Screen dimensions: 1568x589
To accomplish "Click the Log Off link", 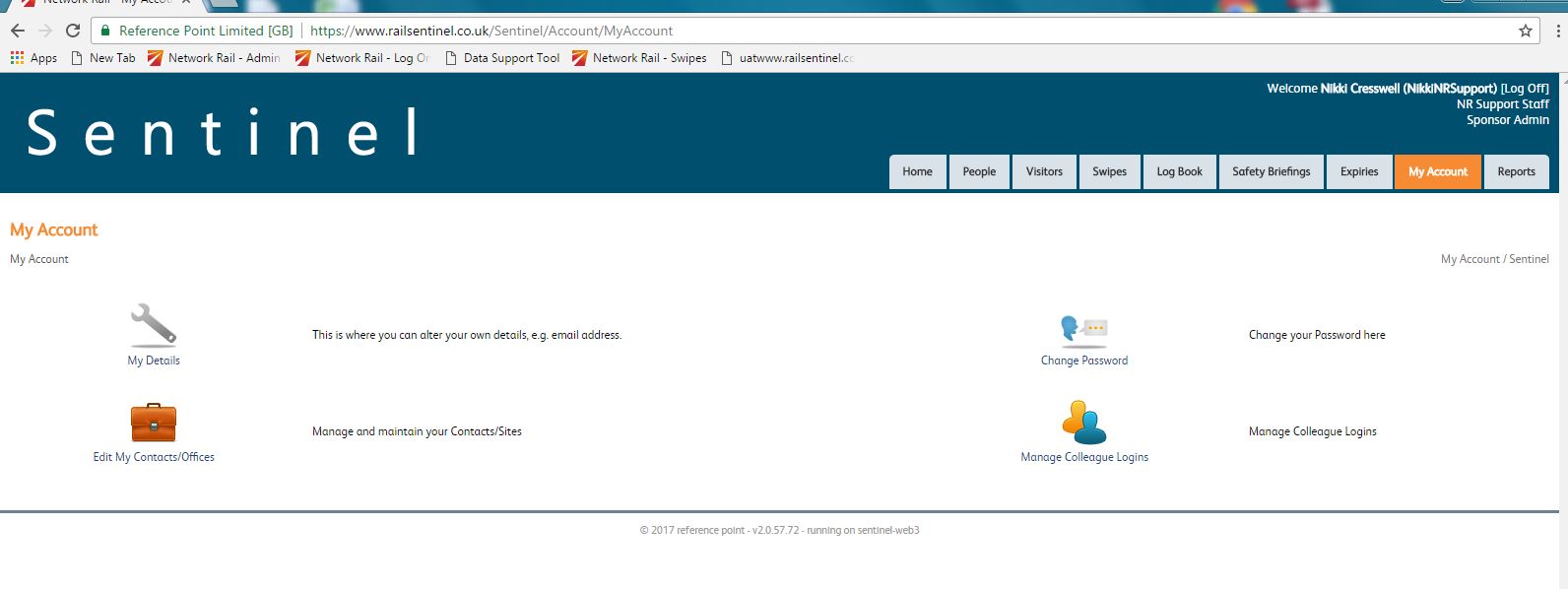I will point(1525,89).
